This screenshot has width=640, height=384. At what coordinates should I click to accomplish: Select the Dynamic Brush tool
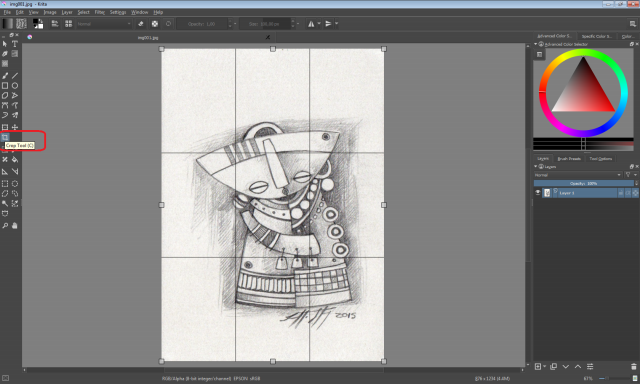pyautogui.click(x=5, y=115)
